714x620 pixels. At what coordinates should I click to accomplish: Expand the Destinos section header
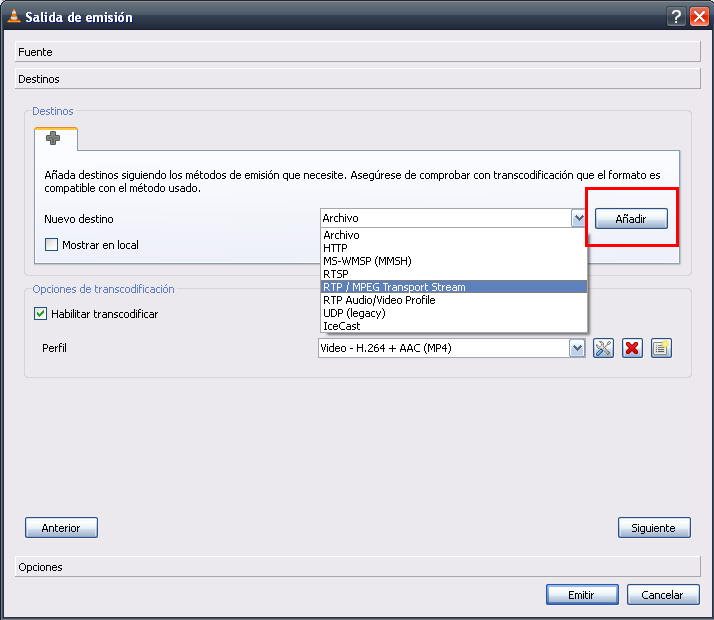(357, 79)
